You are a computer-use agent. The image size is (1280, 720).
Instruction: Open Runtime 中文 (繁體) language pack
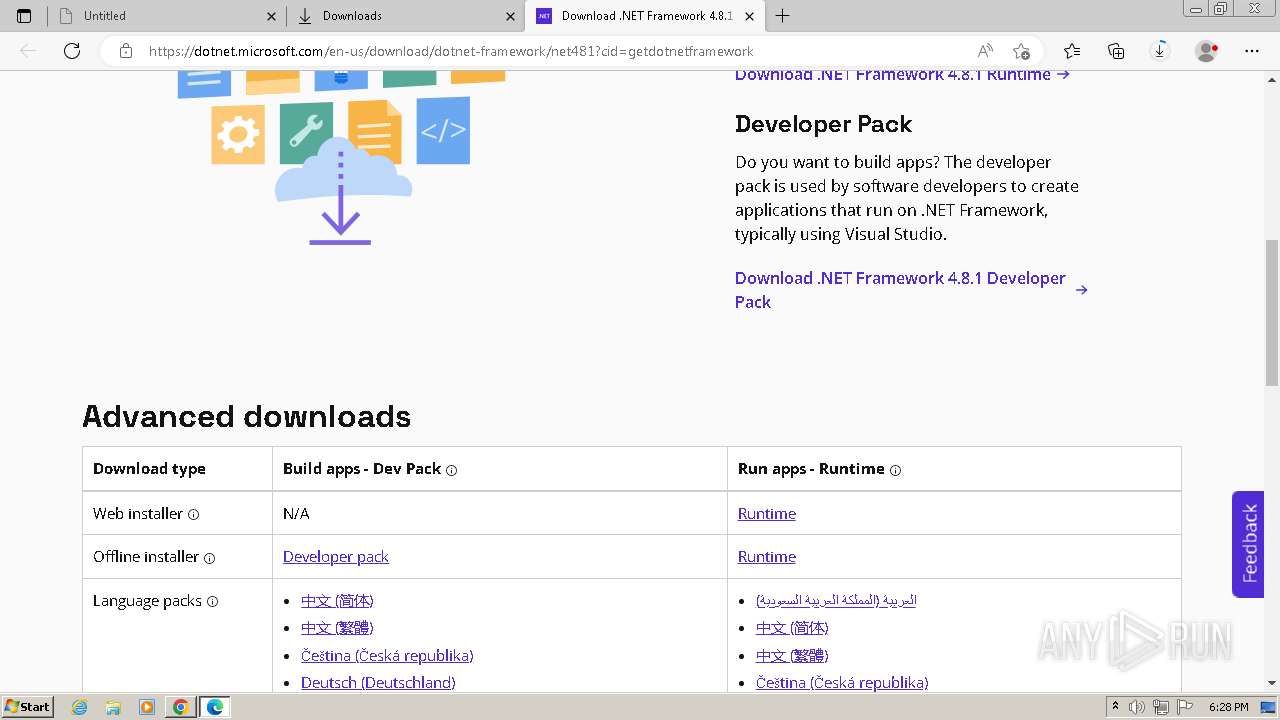792,656
